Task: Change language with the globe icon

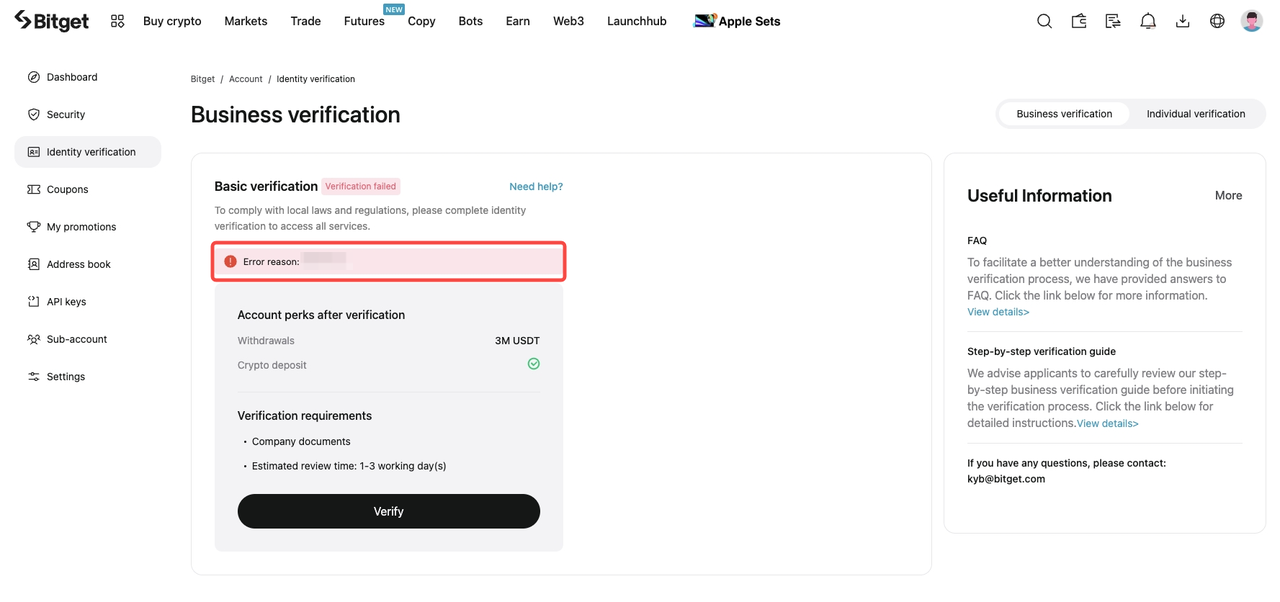Action: [1217, 21]
